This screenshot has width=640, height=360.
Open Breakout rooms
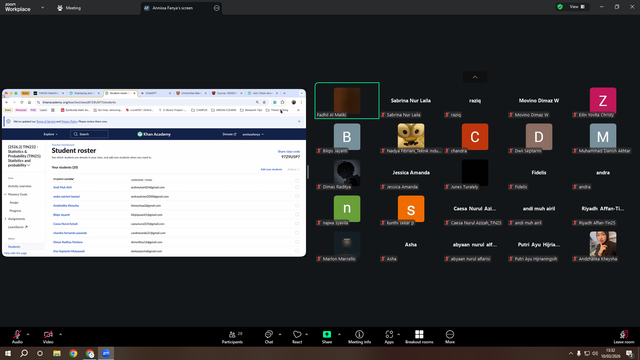coord(419,337)
